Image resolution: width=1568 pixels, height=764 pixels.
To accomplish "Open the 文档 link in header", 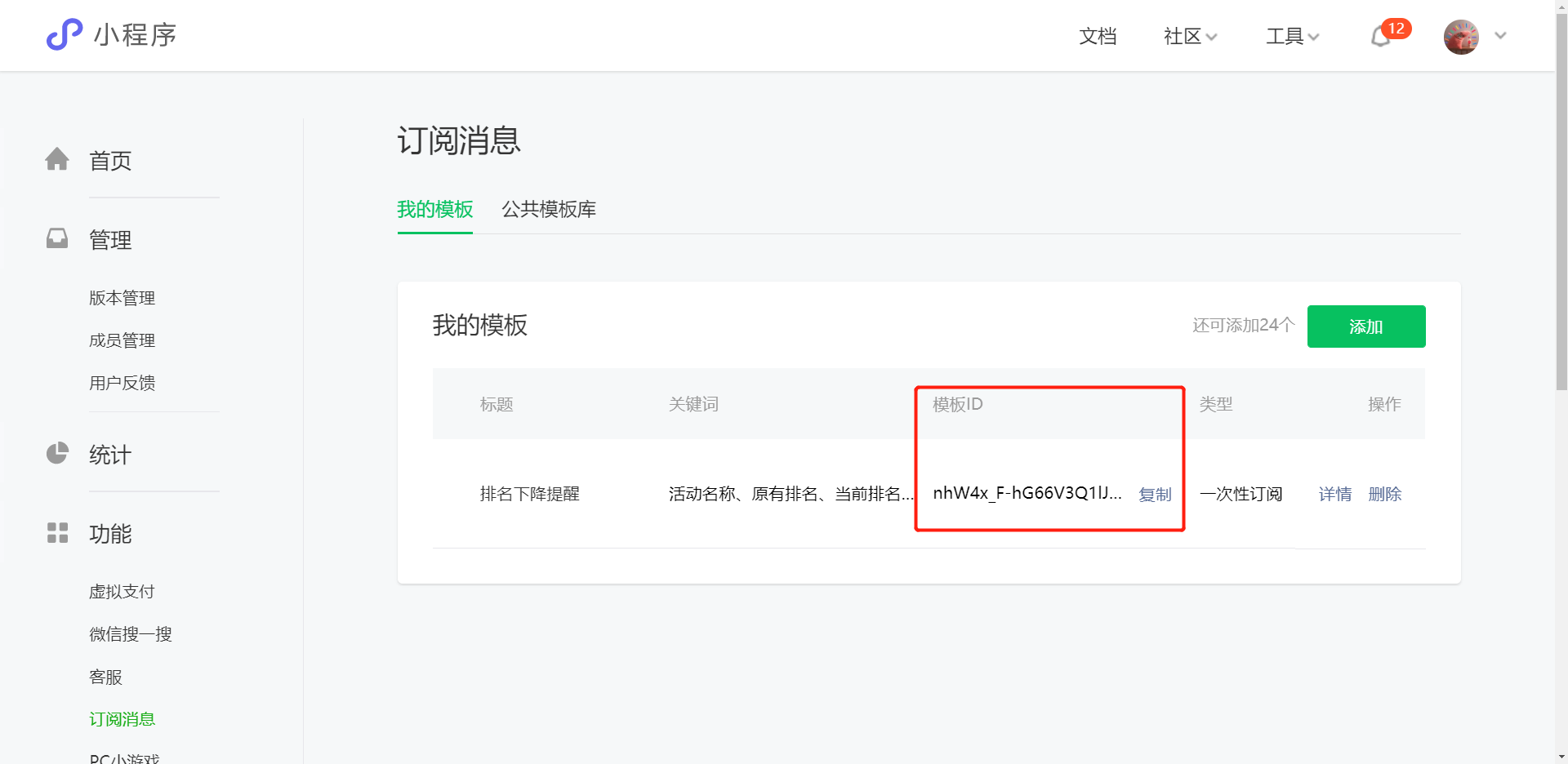I will click(1098, 36).
